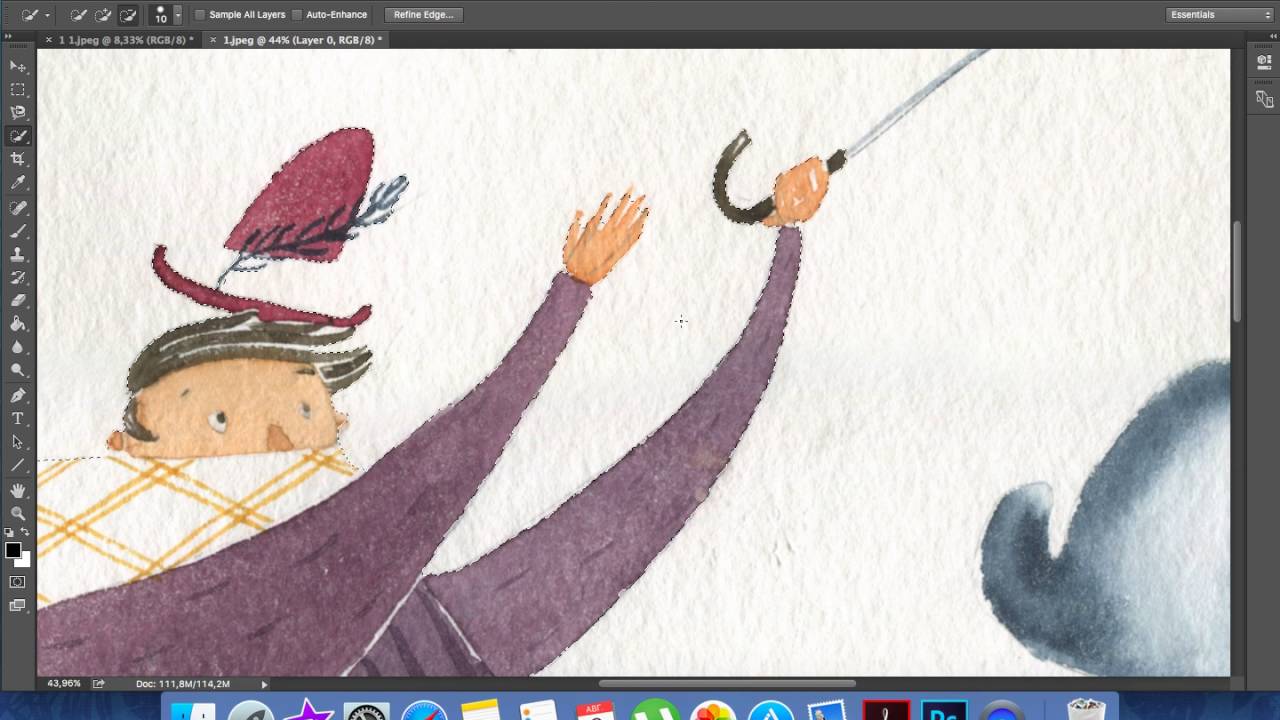The width and height of the screenshot is (1280, 720).
Task: Select the Brush tool
Action: (x=18, y=231)
